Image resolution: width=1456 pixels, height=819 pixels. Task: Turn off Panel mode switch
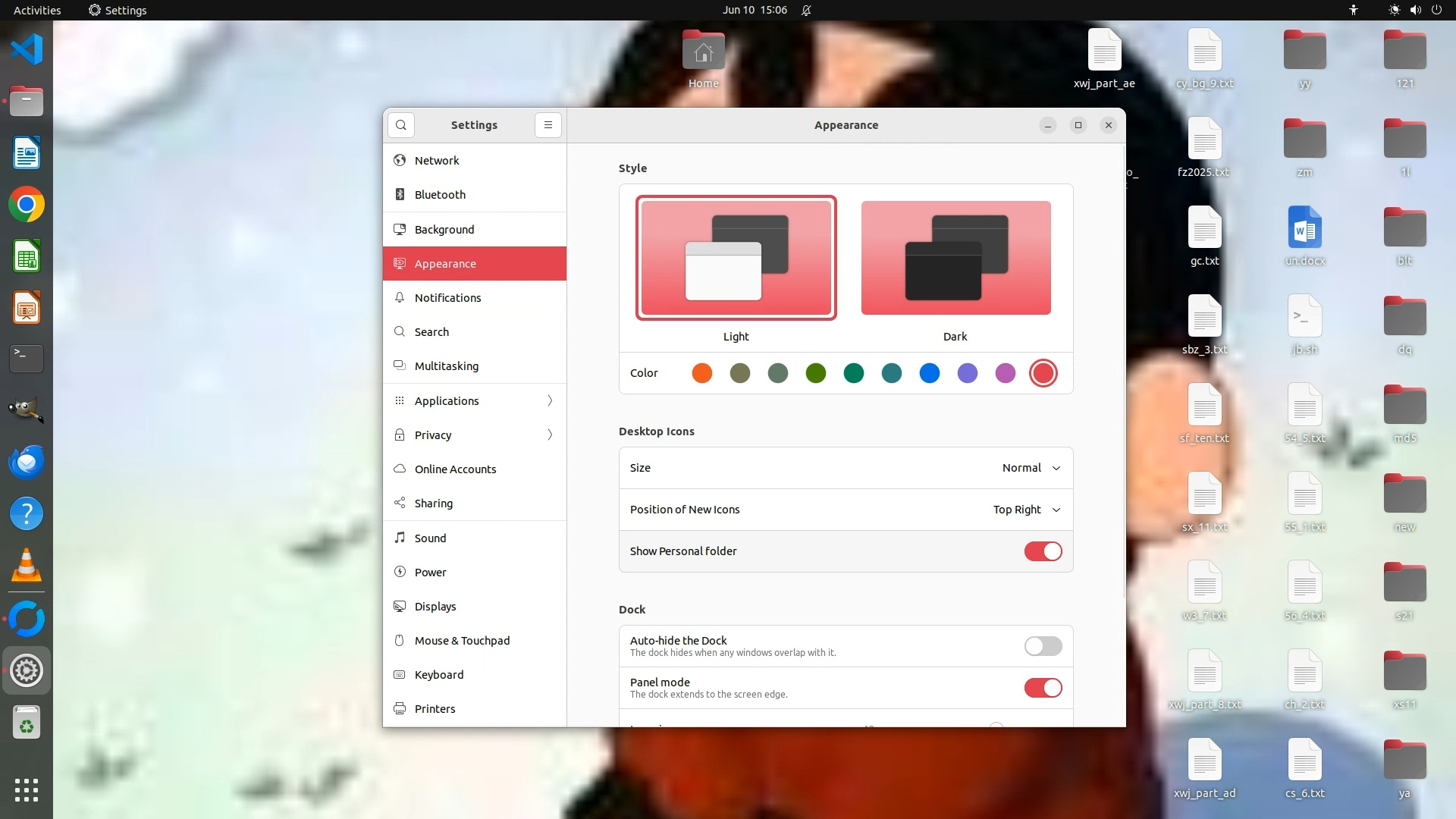[1043, 688]
